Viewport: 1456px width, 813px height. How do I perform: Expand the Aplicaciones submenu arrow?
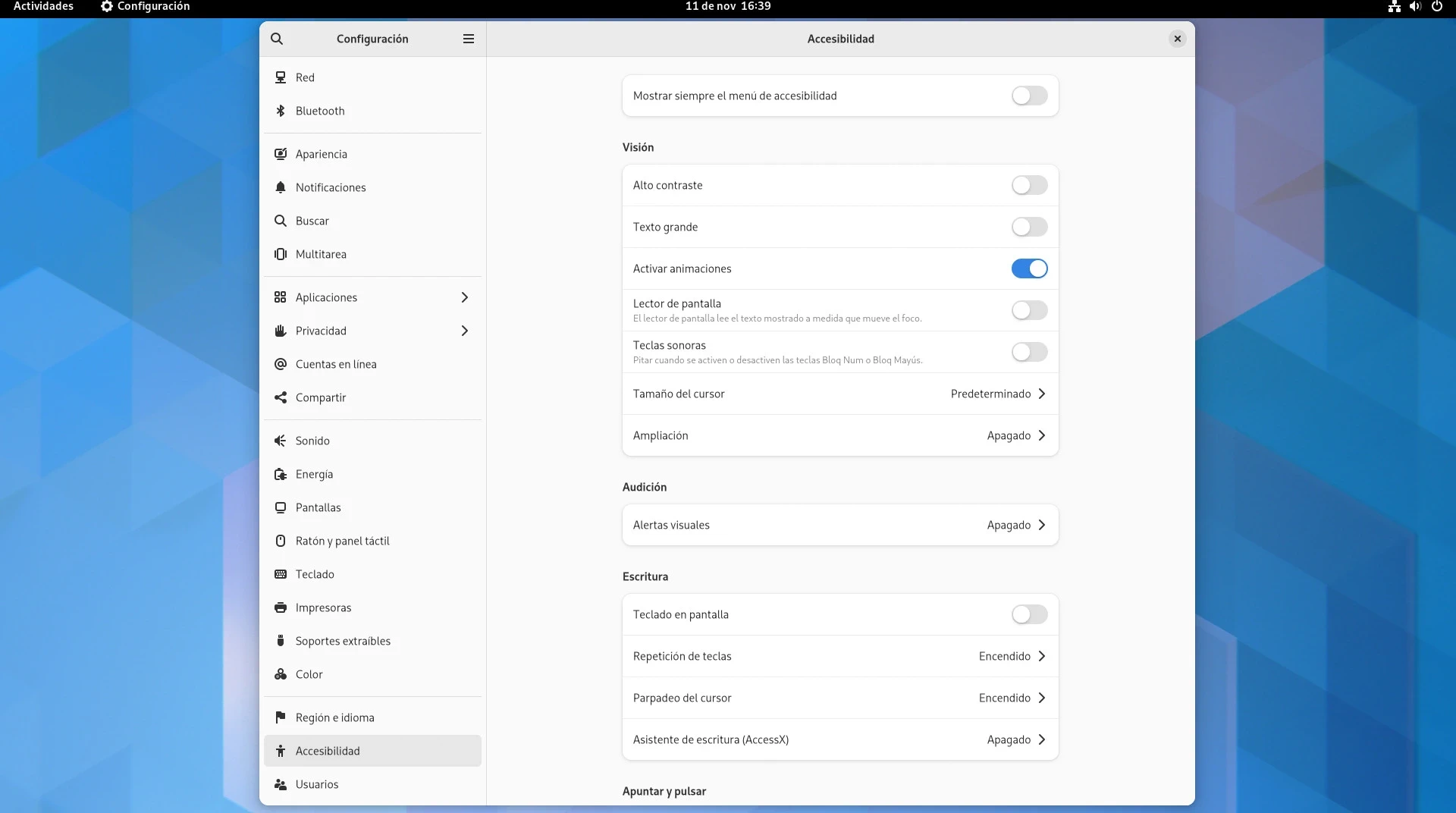(465, 297)
